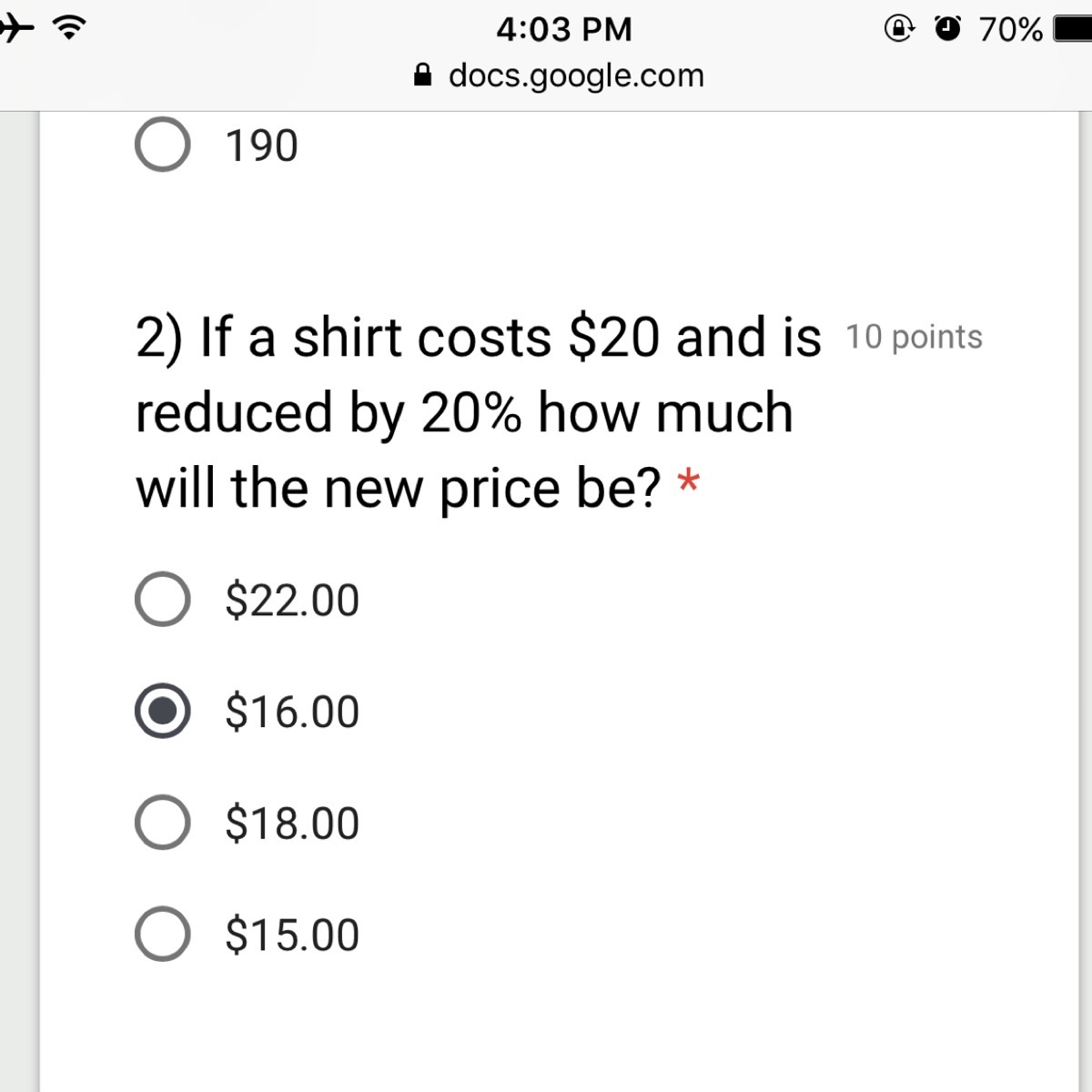Pick the $18.00 radio button

(163, 823)
